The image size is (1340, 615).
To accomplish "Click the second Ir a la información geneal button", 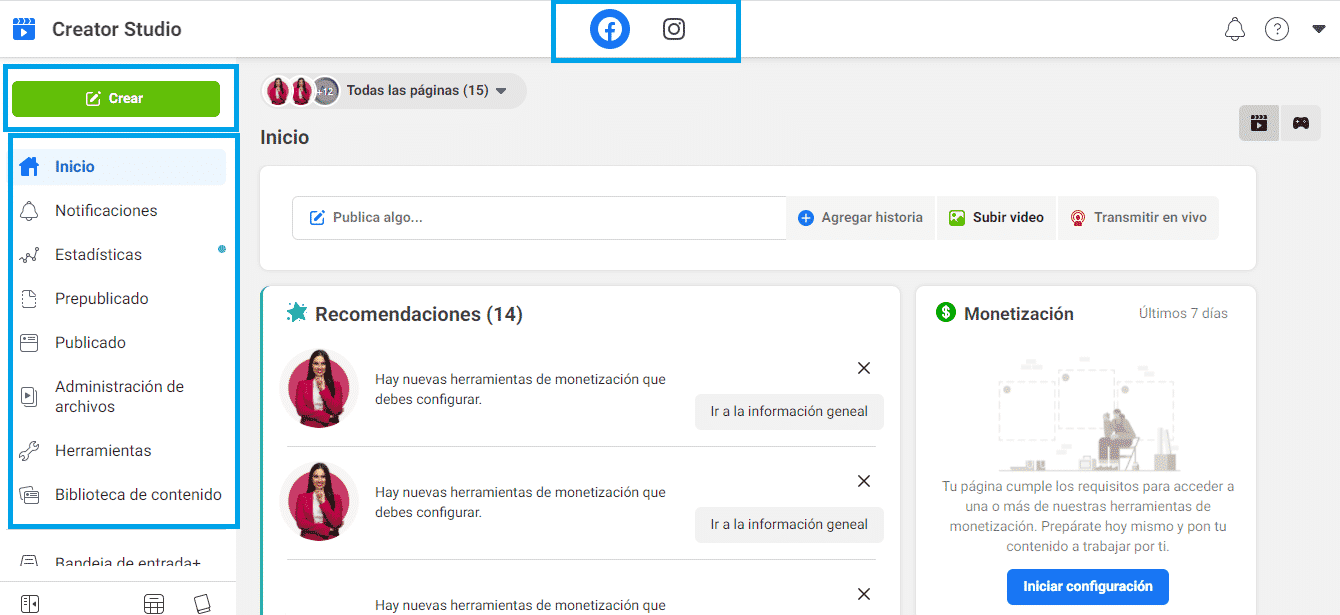I will tap(789, 524).
